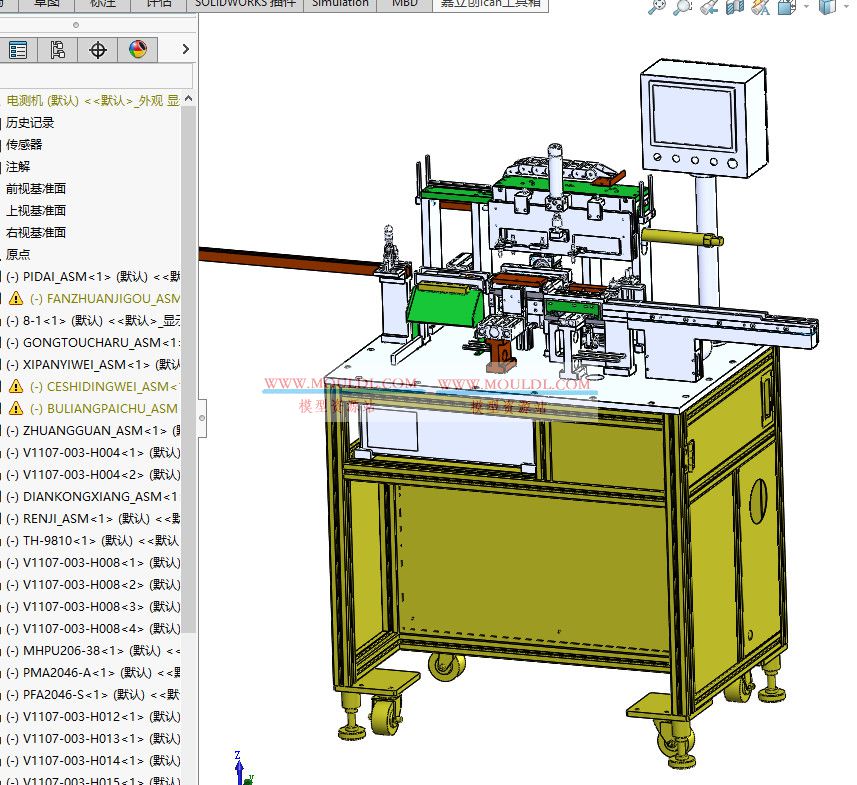Click the PropertyManager tab icon
This screenshot has height=785, width=857.
click(x=57, y=50)
